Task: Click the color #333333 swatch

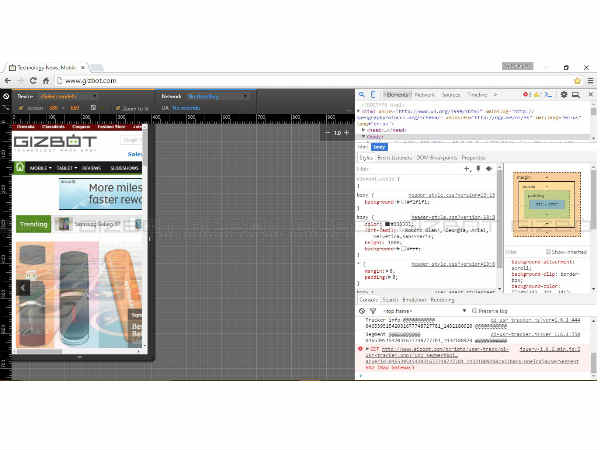Action: 387,224
